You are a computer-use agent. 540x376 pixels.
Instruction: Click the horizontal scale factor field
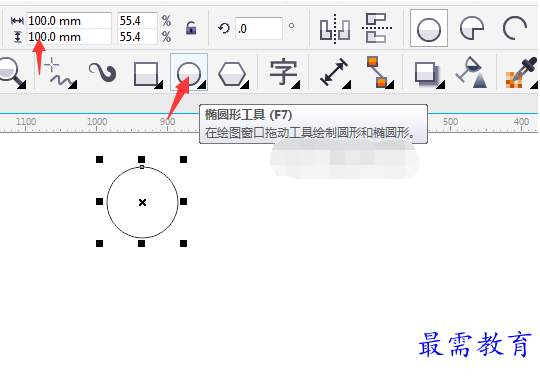tap(137, 21)
